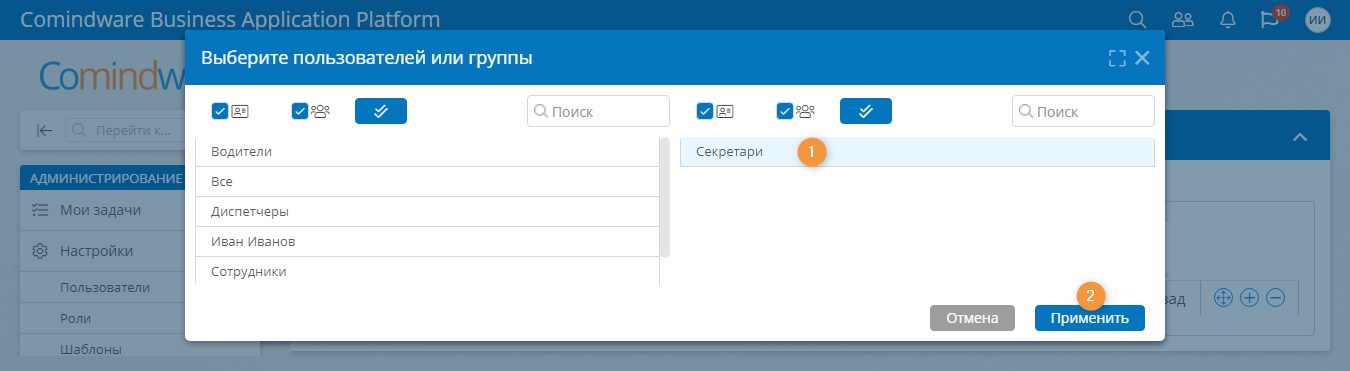Maximize the user selection dialog
The width and height of the screenshot is (1350, 371).
click(1117, 58)
